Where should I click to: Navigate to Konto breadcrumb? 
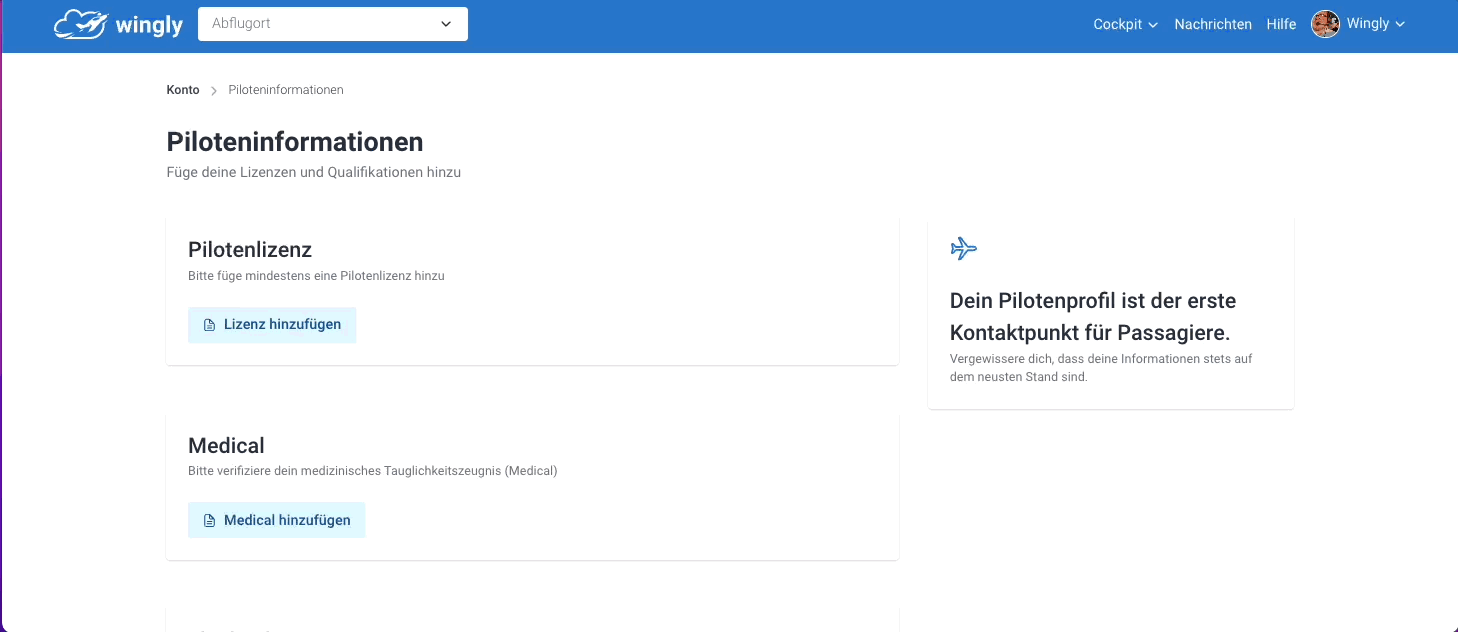pos(183,90)
